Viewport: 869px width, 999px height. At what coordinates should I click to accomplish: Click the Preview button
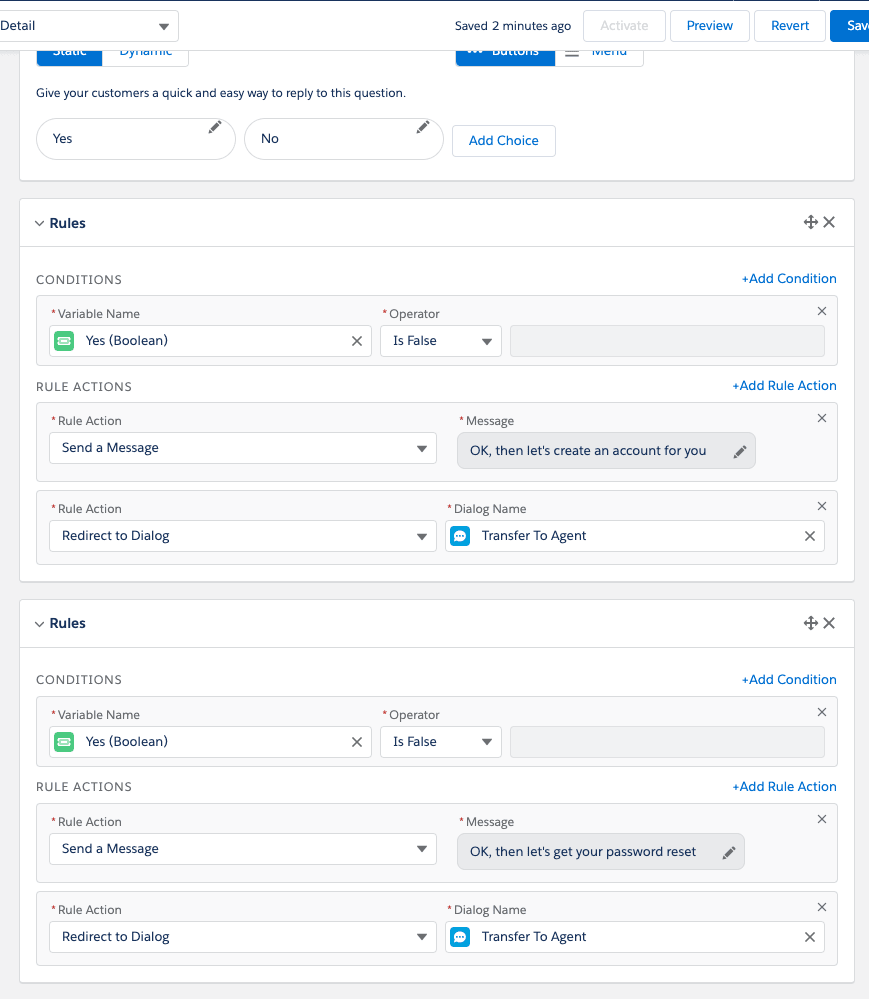(x=710, y=26)
